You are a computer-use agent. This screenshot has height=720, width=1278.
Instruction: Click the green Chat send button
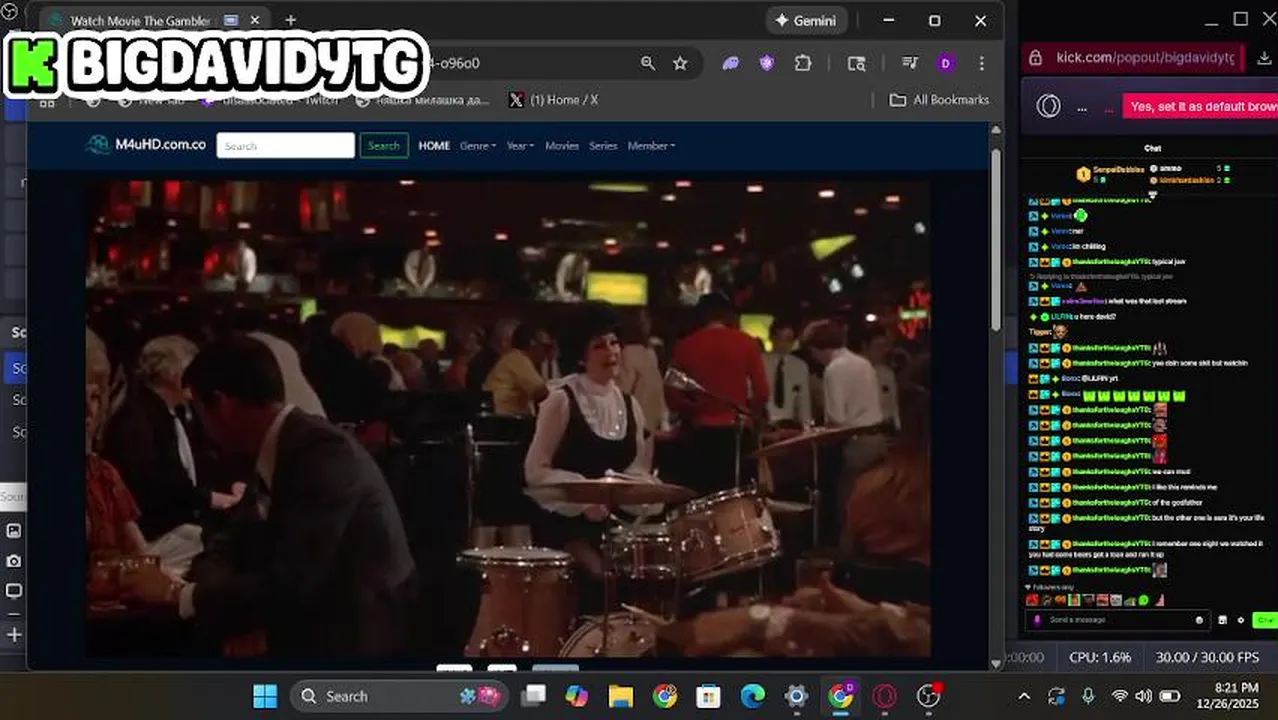coord(1264,620)
